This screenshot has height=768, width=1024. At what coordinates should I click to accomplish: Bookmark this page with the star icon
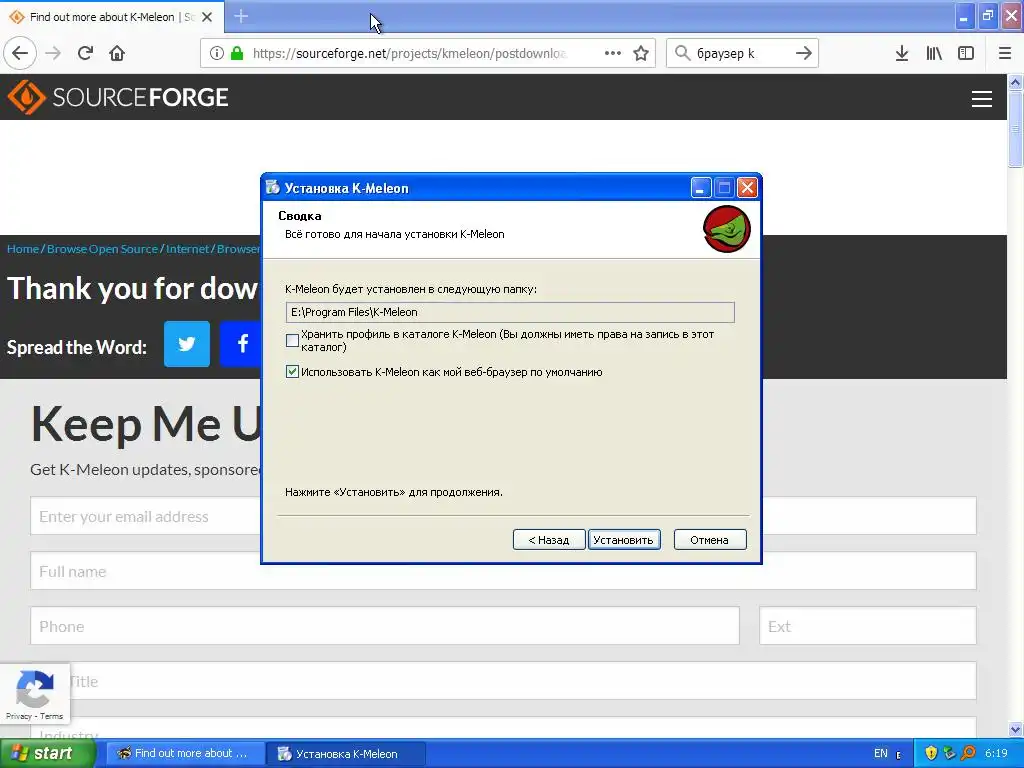[641, 53]
